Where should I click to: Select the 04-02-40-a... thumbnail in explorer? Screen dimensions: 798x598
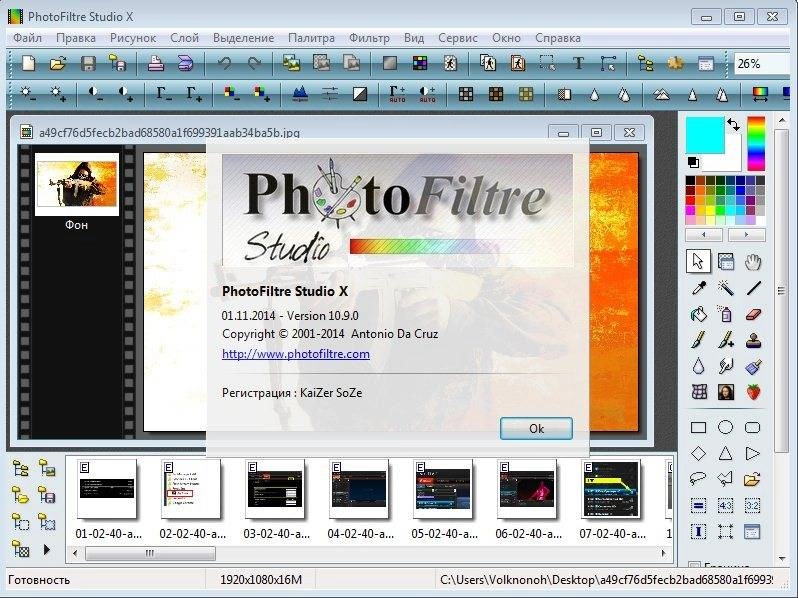tap(359, 489)
